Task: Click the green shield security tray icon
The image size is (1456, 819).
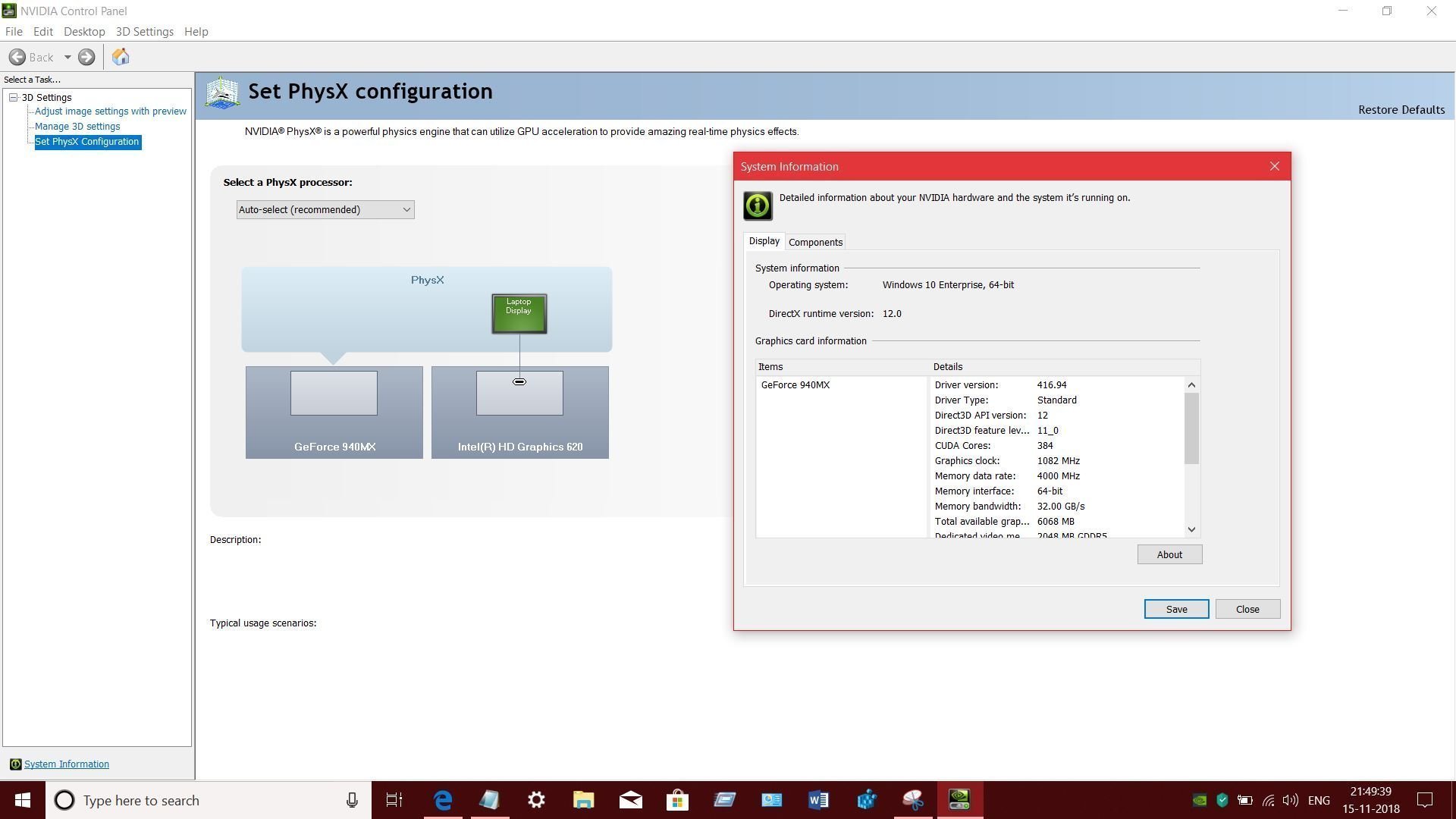Action: [1222, 801]
